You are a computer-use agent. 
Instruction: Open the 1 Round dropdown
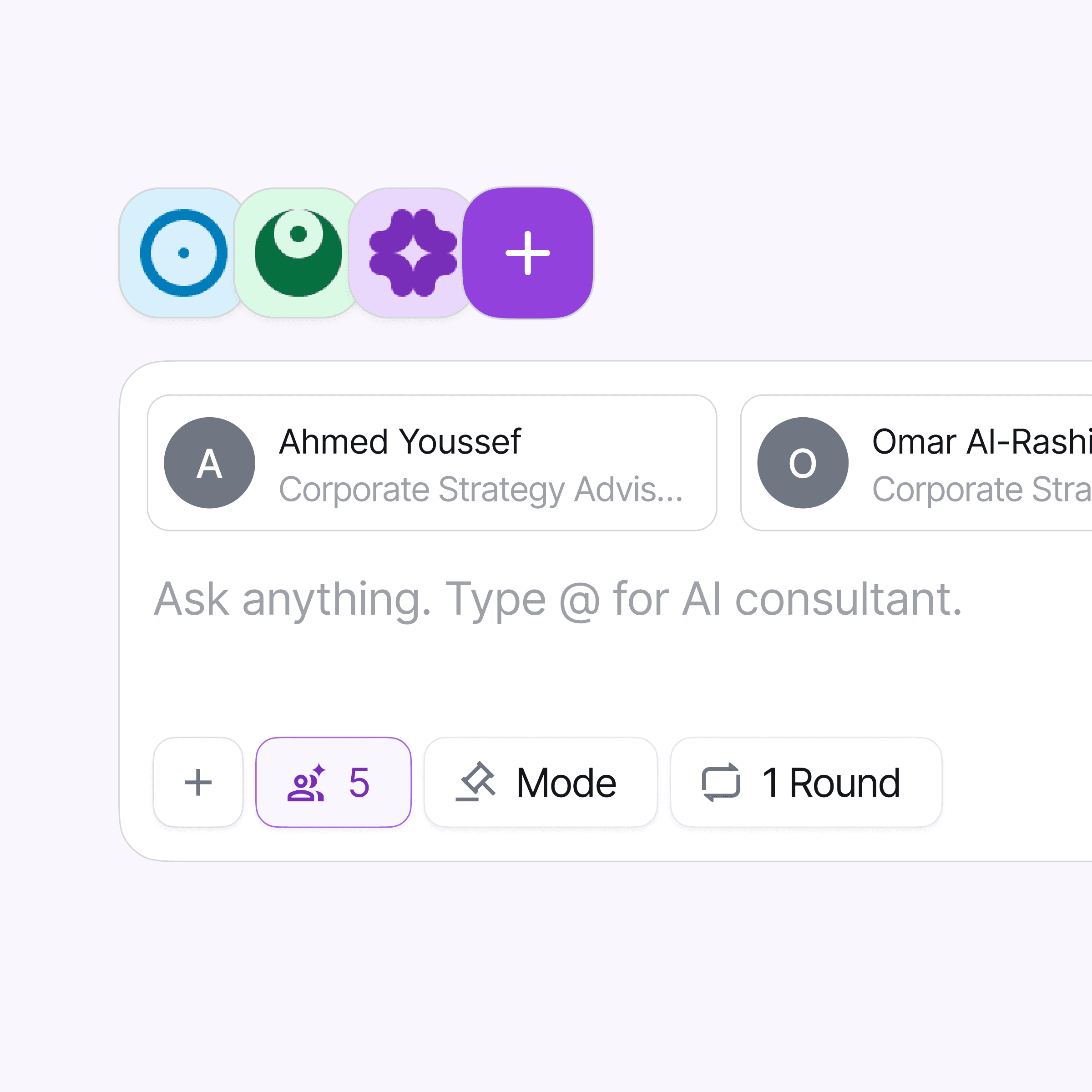pyautogui.click(x=806, y=782)
